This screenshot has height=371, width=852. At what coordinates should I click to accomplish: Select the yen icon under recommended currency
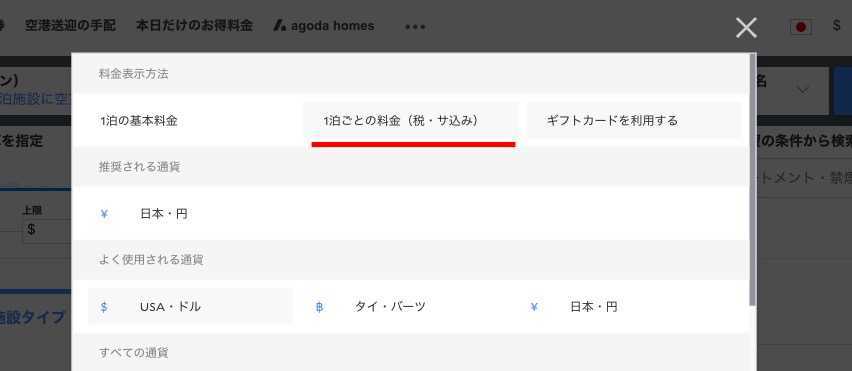(x=104, y=214)
